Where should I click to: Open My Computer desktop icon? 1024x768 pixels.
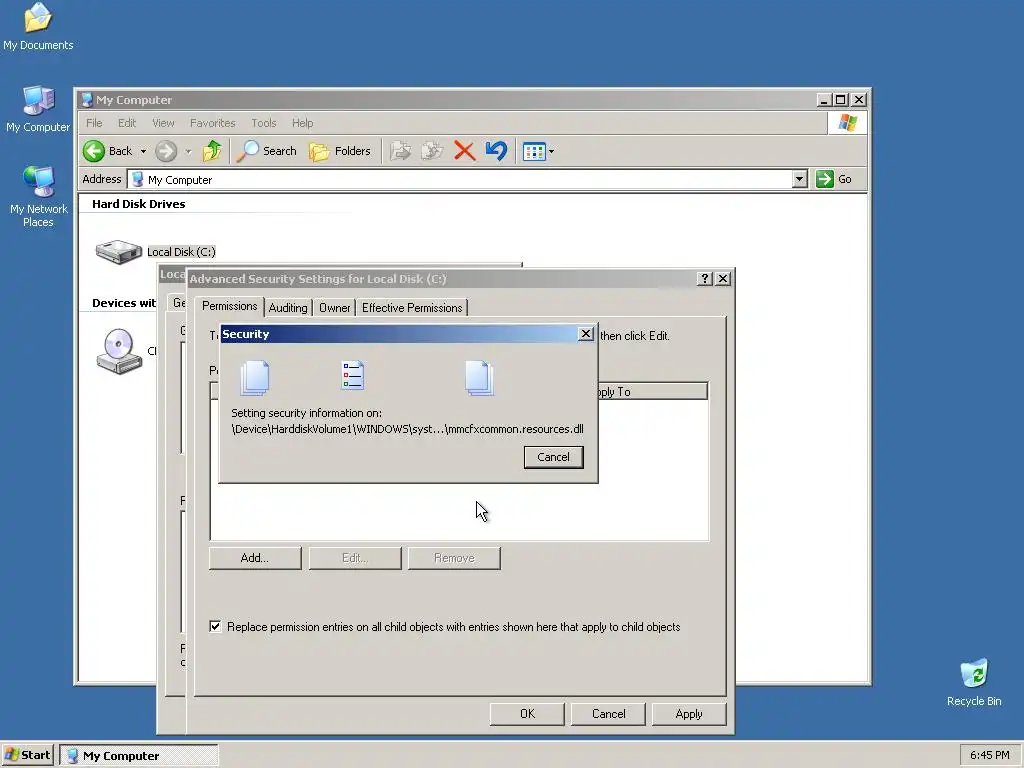point(38,109)
